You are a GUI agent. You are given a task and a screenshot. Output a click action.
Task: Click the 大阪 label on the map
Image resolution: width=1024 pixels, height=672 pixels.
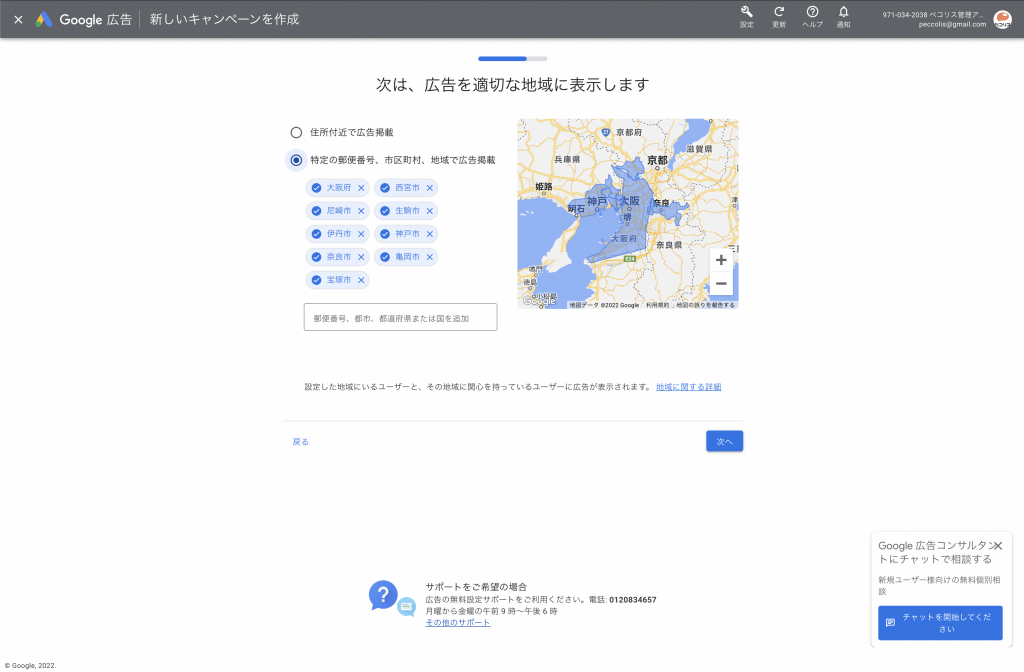pos(630,201)
